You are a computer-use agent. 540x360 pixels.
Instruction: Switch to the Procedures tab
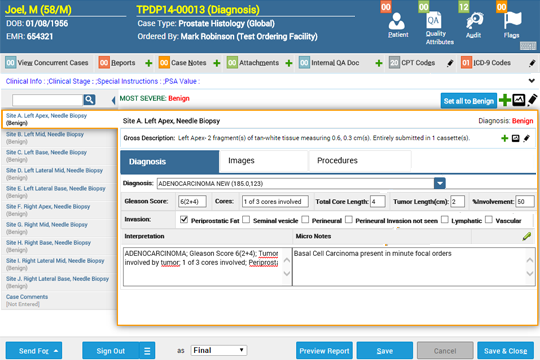click(x=360, y=161)
